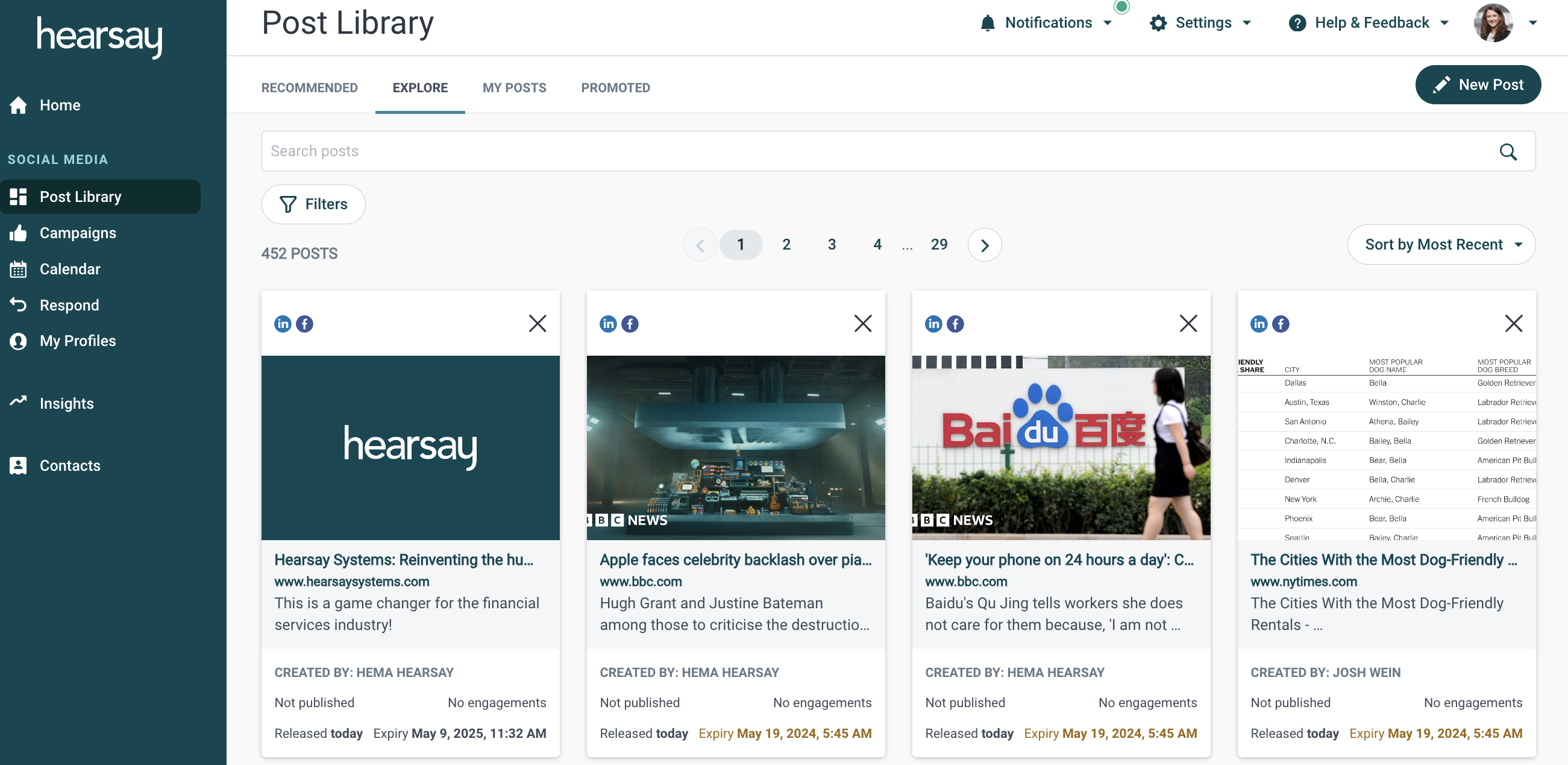The height and width of the screenshot is (765, 1568).
Task: Open www.nytimes.com link
Action: [1304, 582]
